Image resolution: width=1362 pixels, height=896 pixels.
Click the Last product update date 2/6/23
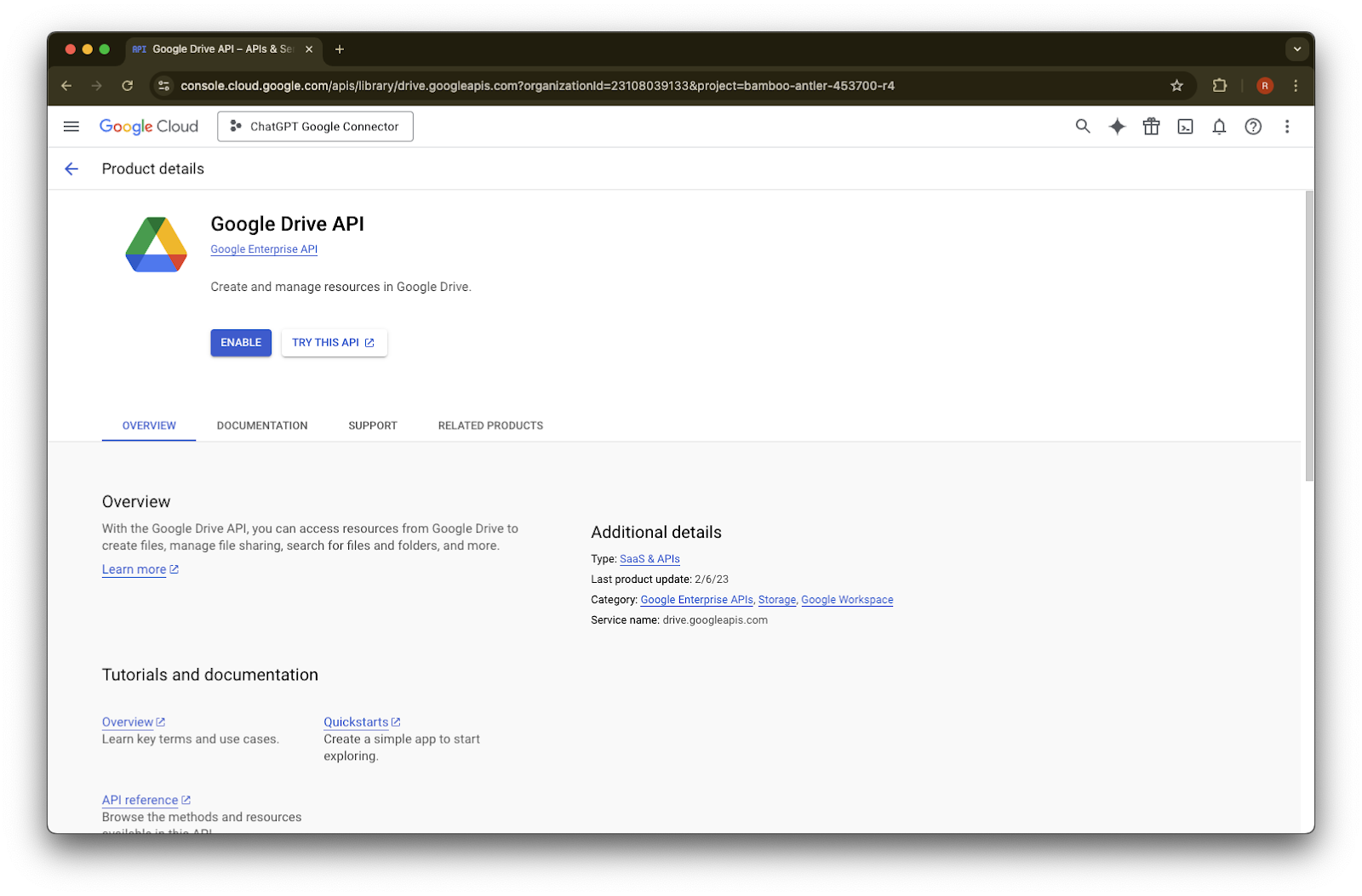pyautogui.click(x=712, y=579)
